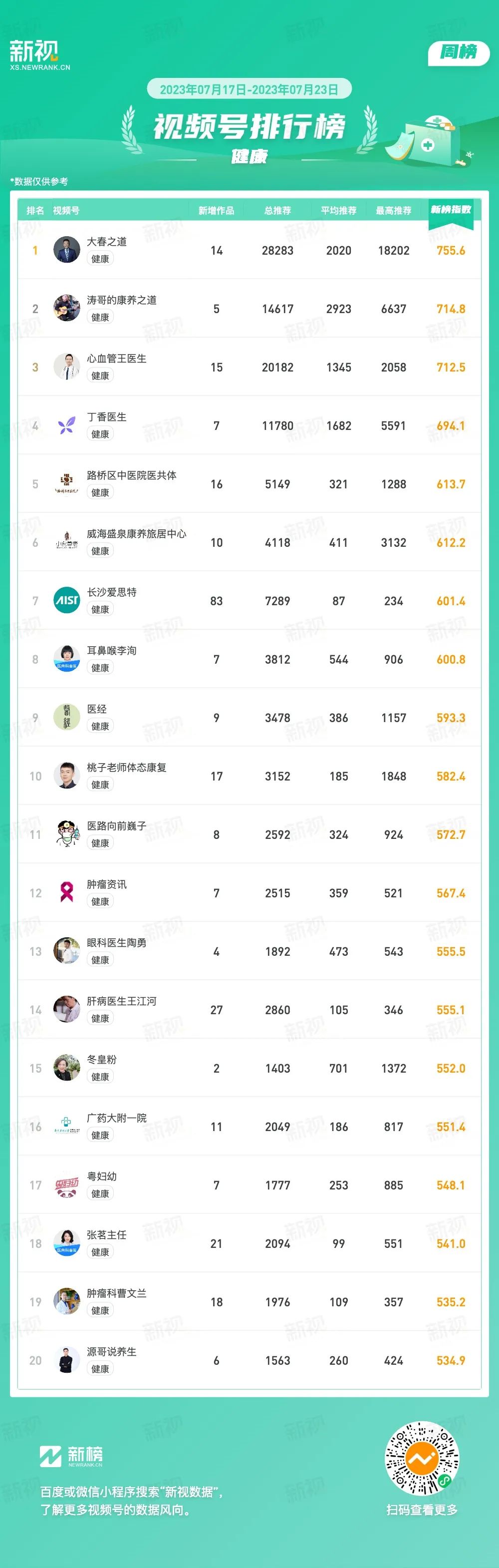Click the 新视 logo at top left
Screen dimensions: 499x1568
[39, 55]
